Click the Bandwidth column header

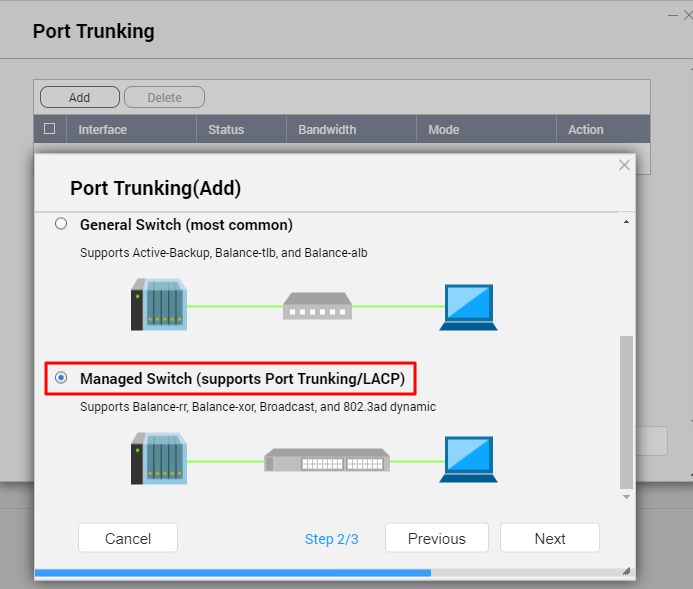pyautogui.click(x=327, y=130)
